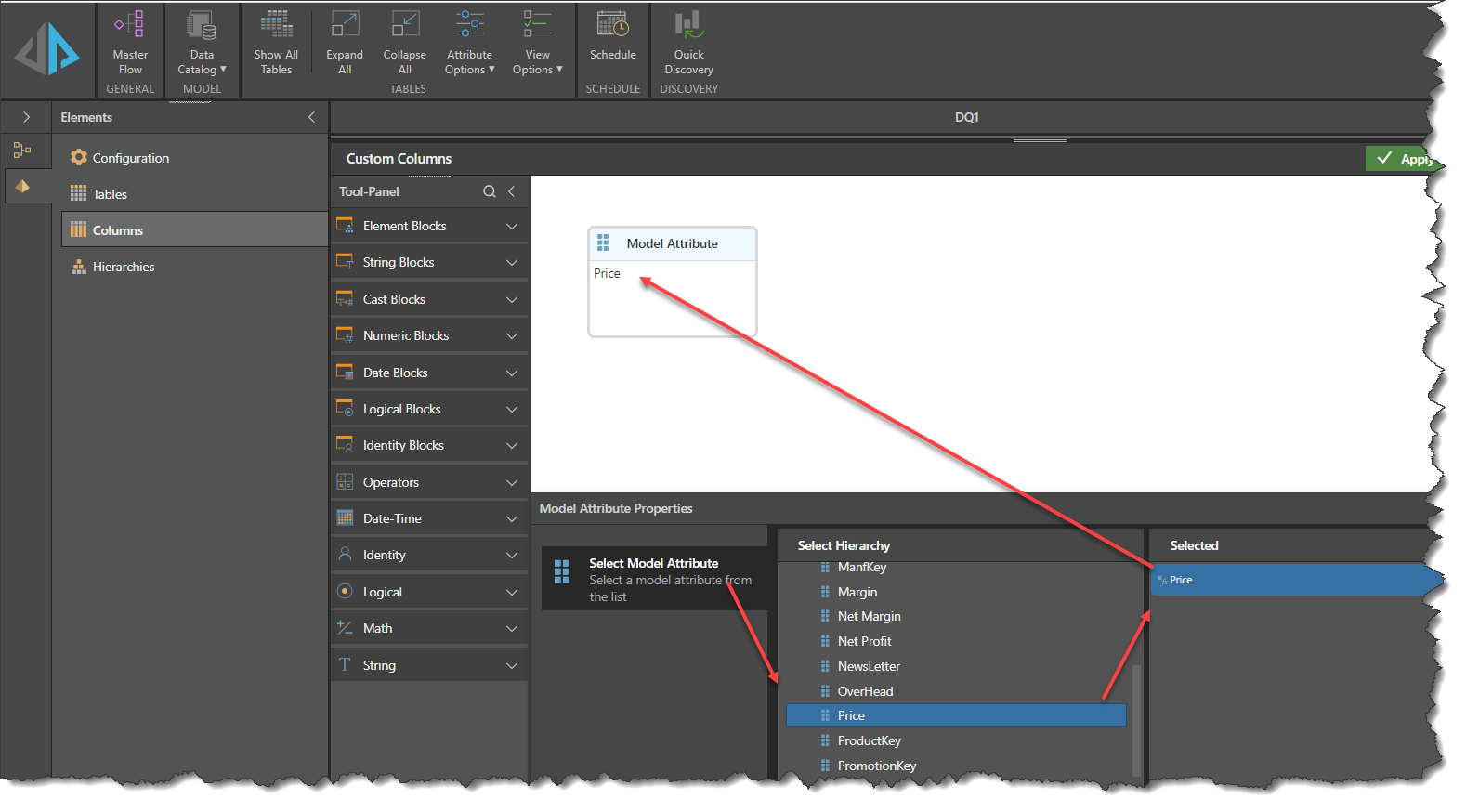Screen dimensions: 1466x812
Task: Open the Data Catalog dropdown
Action: (202, 43)
